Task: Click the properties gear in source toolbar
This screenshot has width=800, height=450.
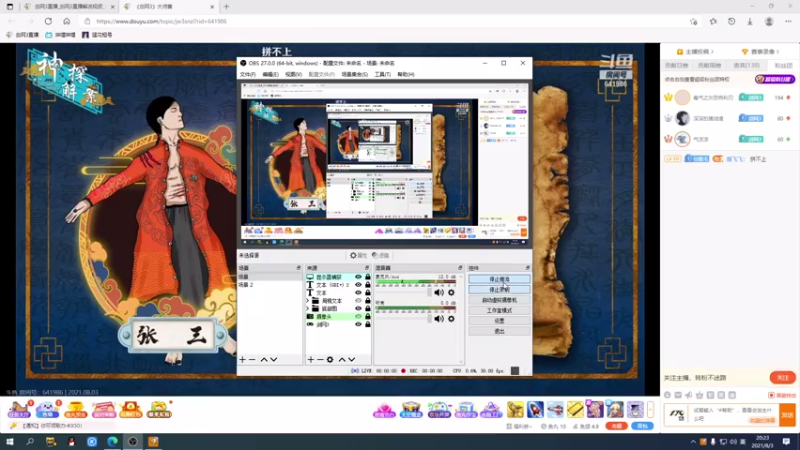Action: pos(358,255)
